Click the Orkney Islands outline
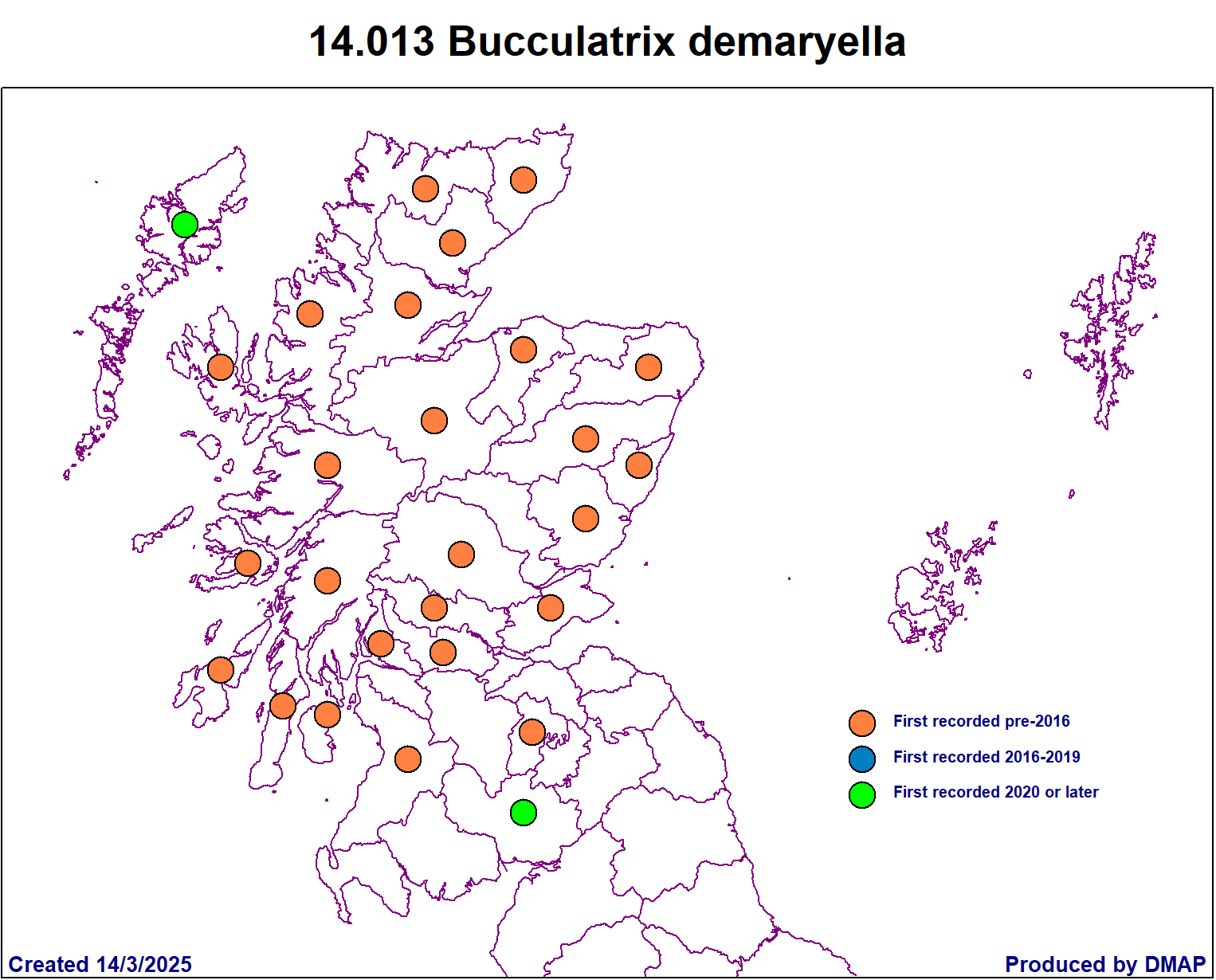The width and height of the screenshot is (1216, 980). tap(941, 586)
